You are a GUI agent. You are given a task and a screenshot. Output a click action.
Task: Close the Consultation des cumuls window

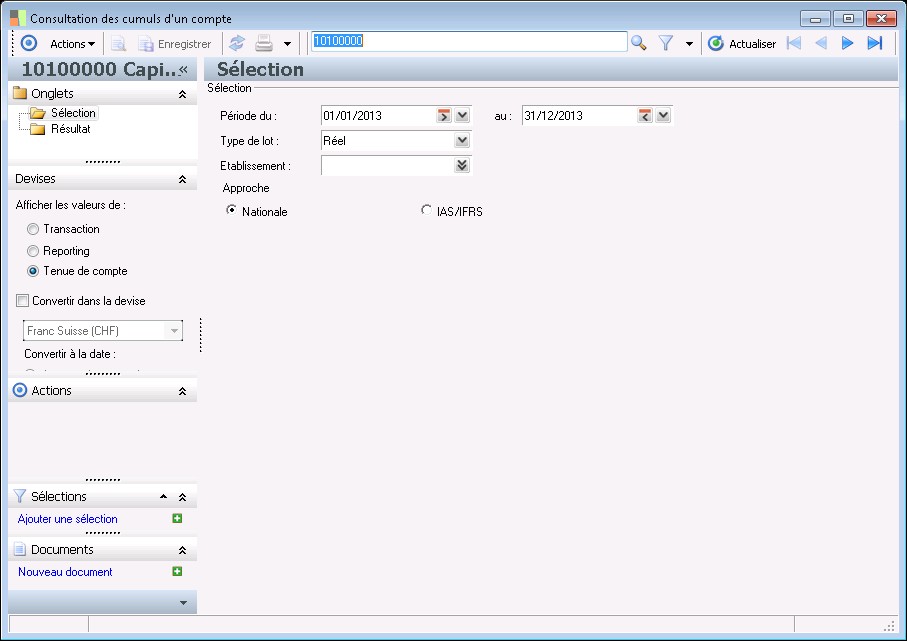[882, 19]
